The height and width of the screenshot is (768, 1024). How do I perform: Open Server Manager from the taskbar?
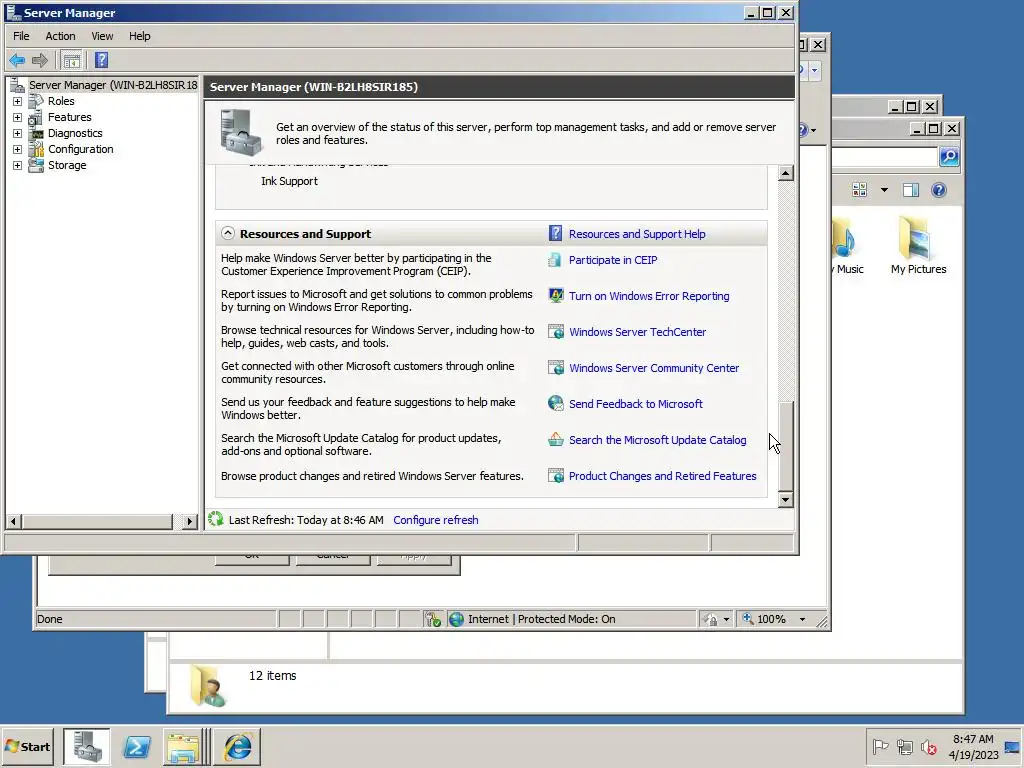pos(87,747)
